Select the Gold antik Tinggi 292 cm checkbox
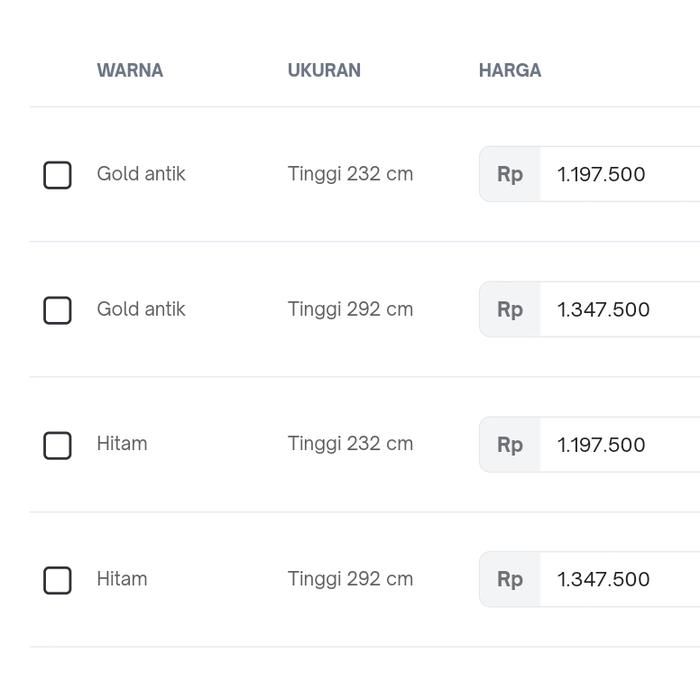The image size is (700, 700). click(x=58, y=310)
